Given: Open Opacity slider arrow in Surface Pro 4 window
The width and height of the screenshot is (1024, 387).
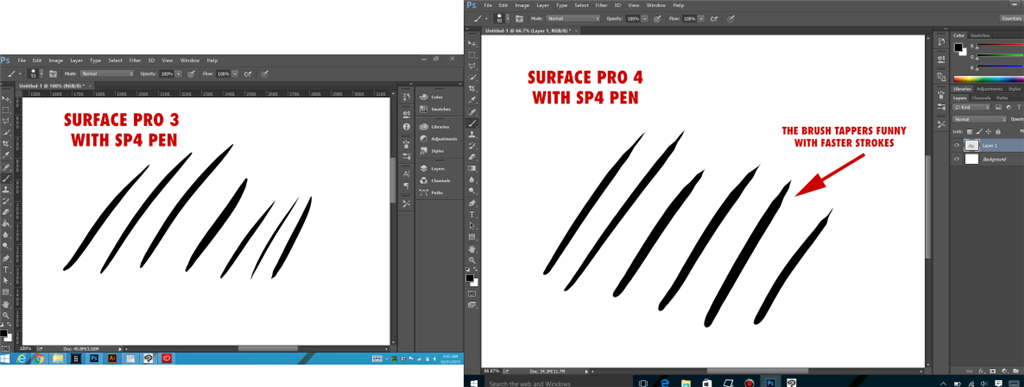Looking at the screenshot, I should (645, 19).
